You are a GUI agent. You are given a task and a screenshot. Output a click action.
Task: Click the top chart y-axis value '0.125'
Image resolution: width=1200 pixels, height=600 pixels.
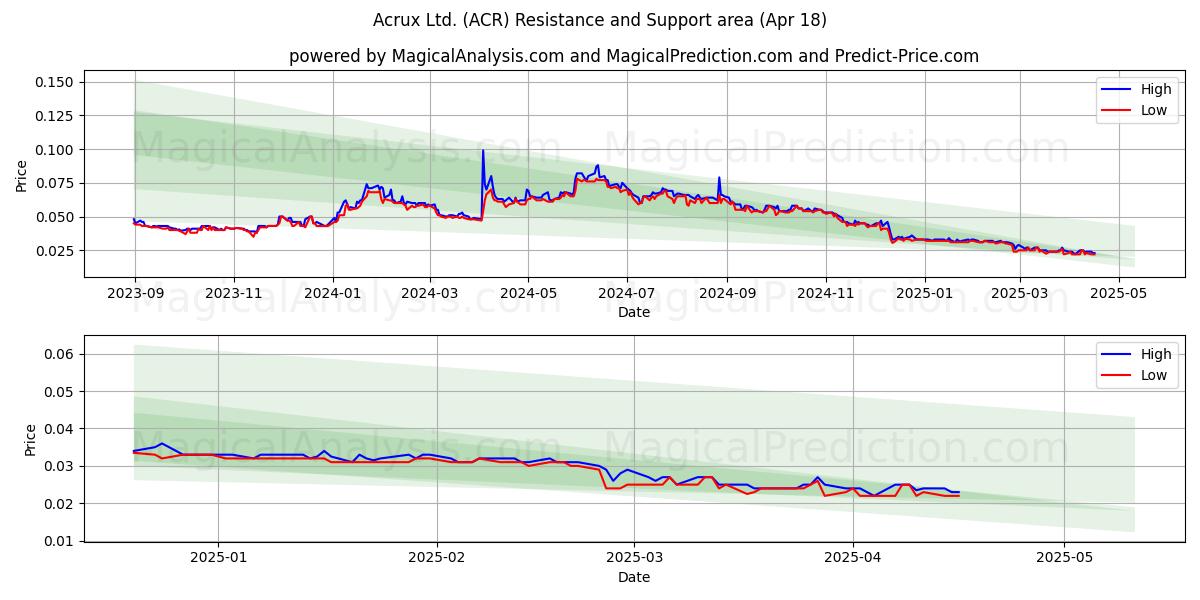tap(56, 116)
